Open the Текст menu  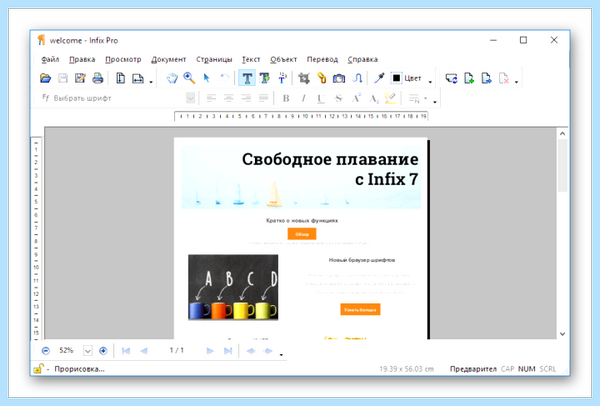pos(251,59)
